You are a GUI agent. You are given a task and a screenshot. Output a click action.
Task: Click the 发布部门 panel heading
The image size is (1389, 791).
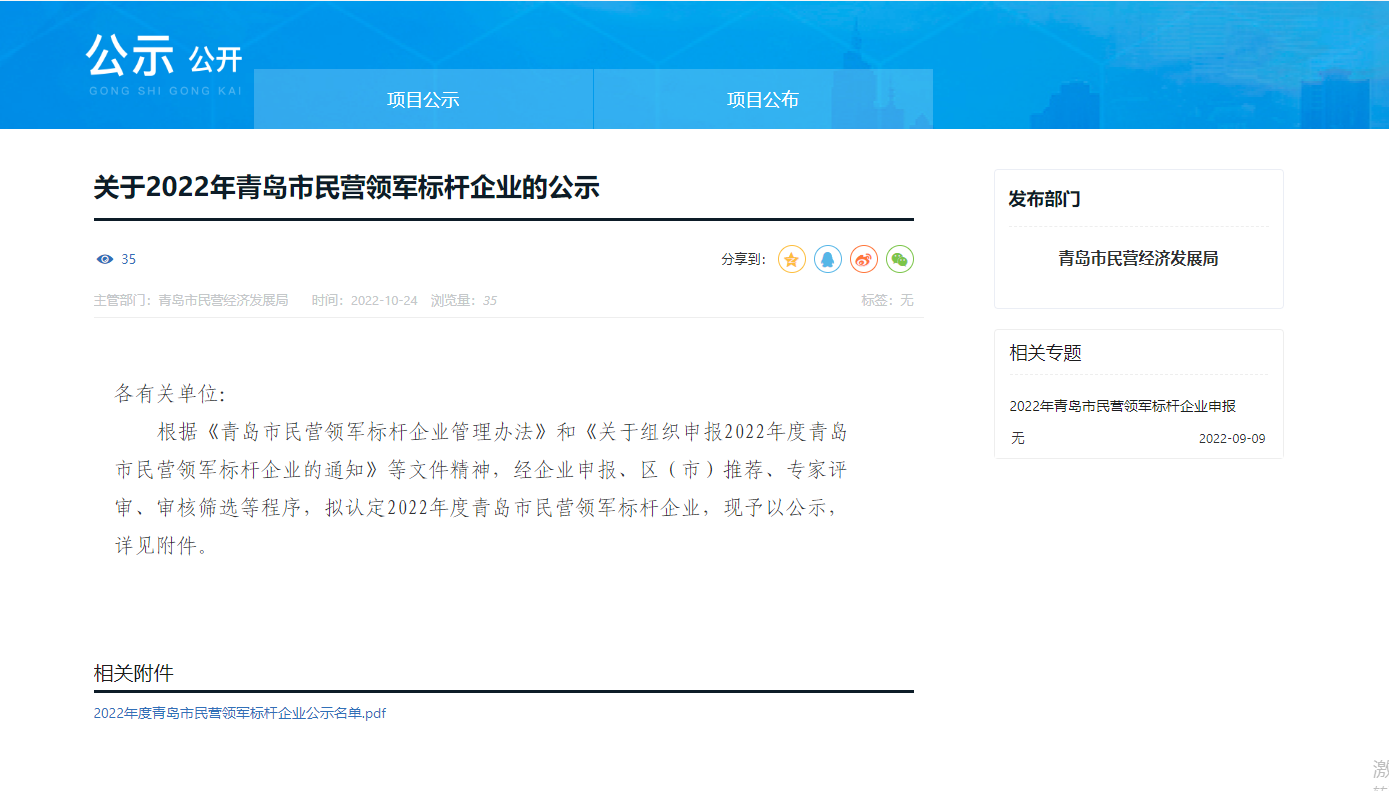click(x=1044, y=199)
